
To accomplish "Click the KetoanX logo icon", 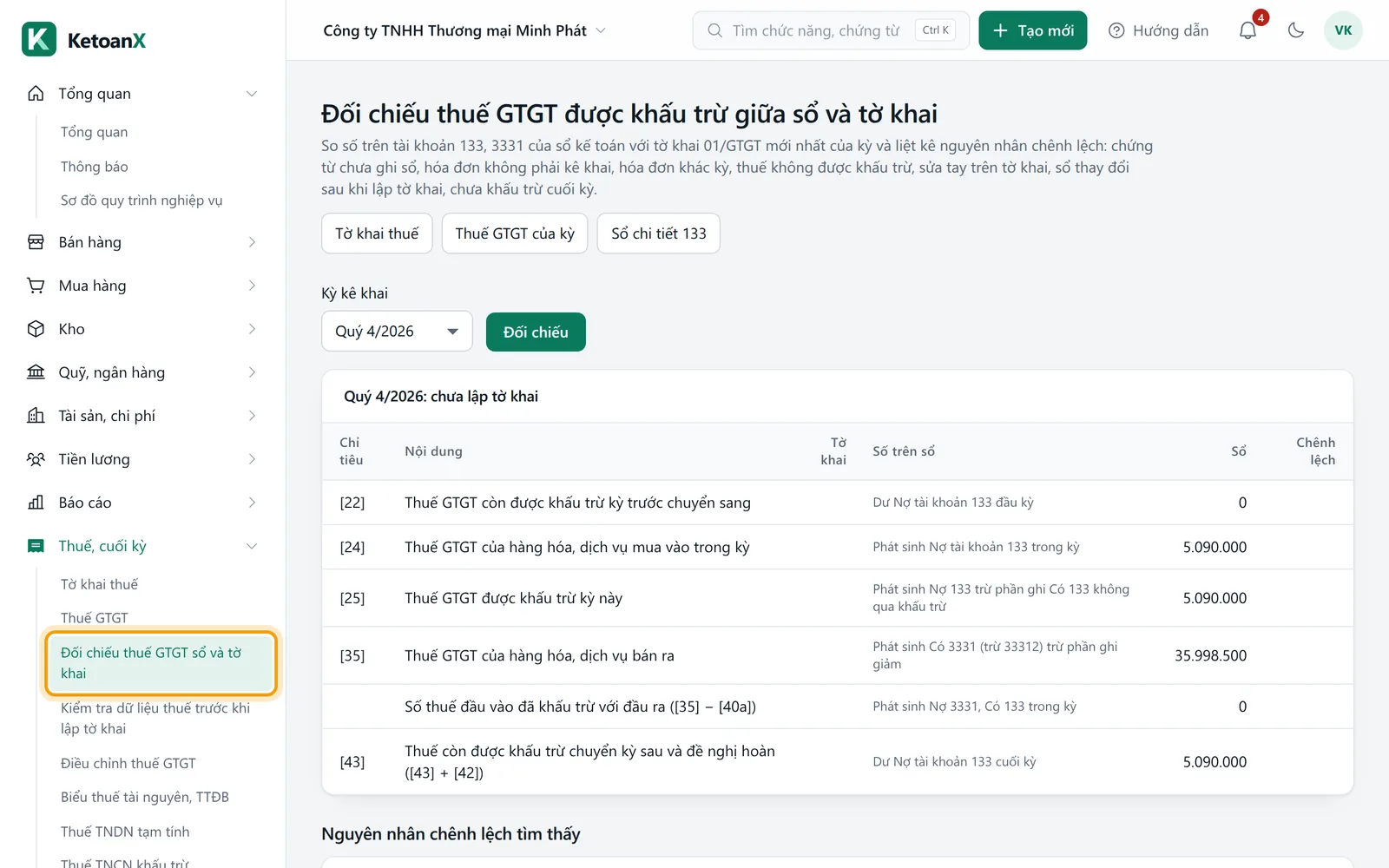I will tap(39, 39).
